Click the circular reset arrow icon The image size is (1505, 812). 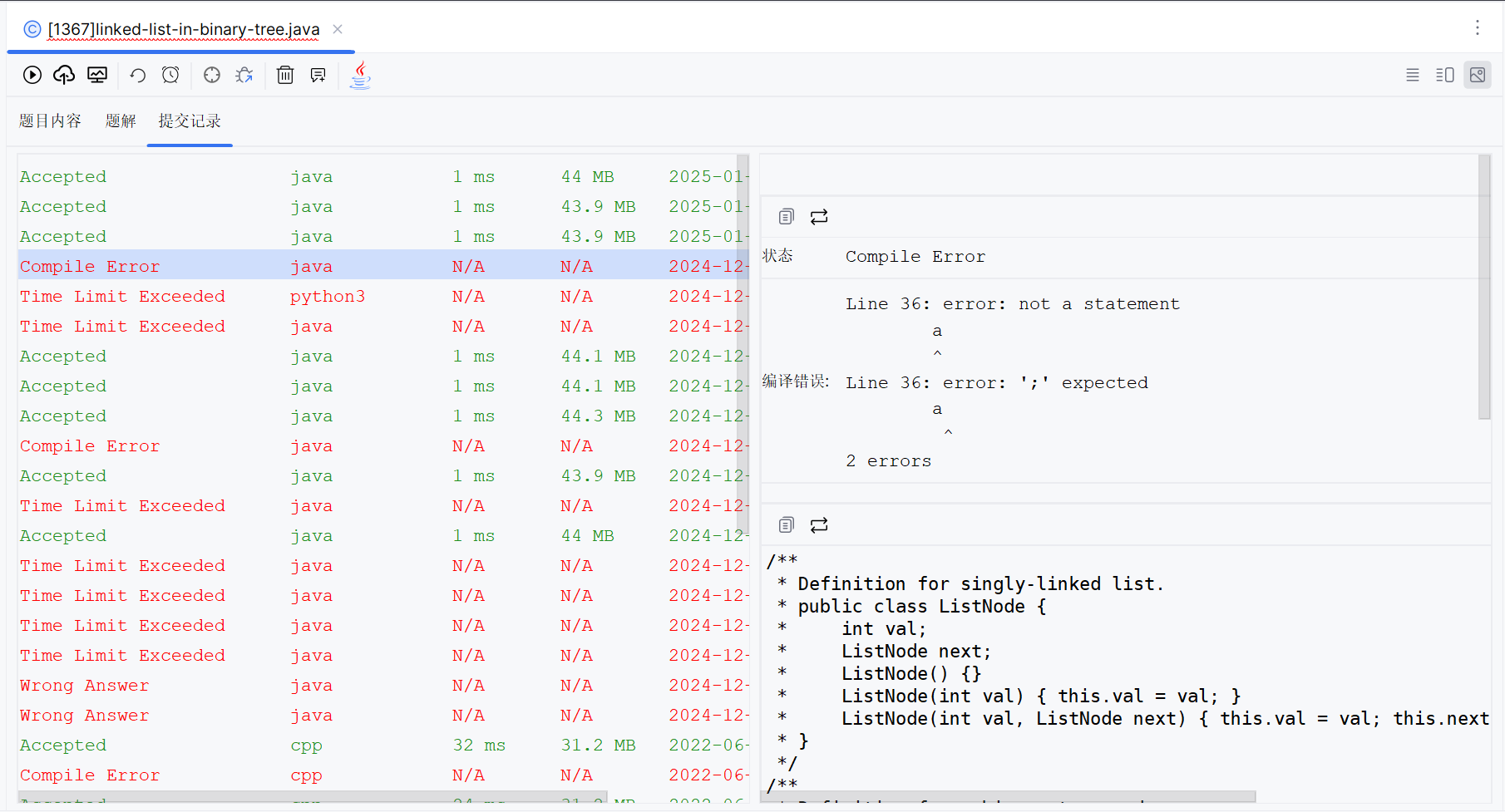coord(138,75)
